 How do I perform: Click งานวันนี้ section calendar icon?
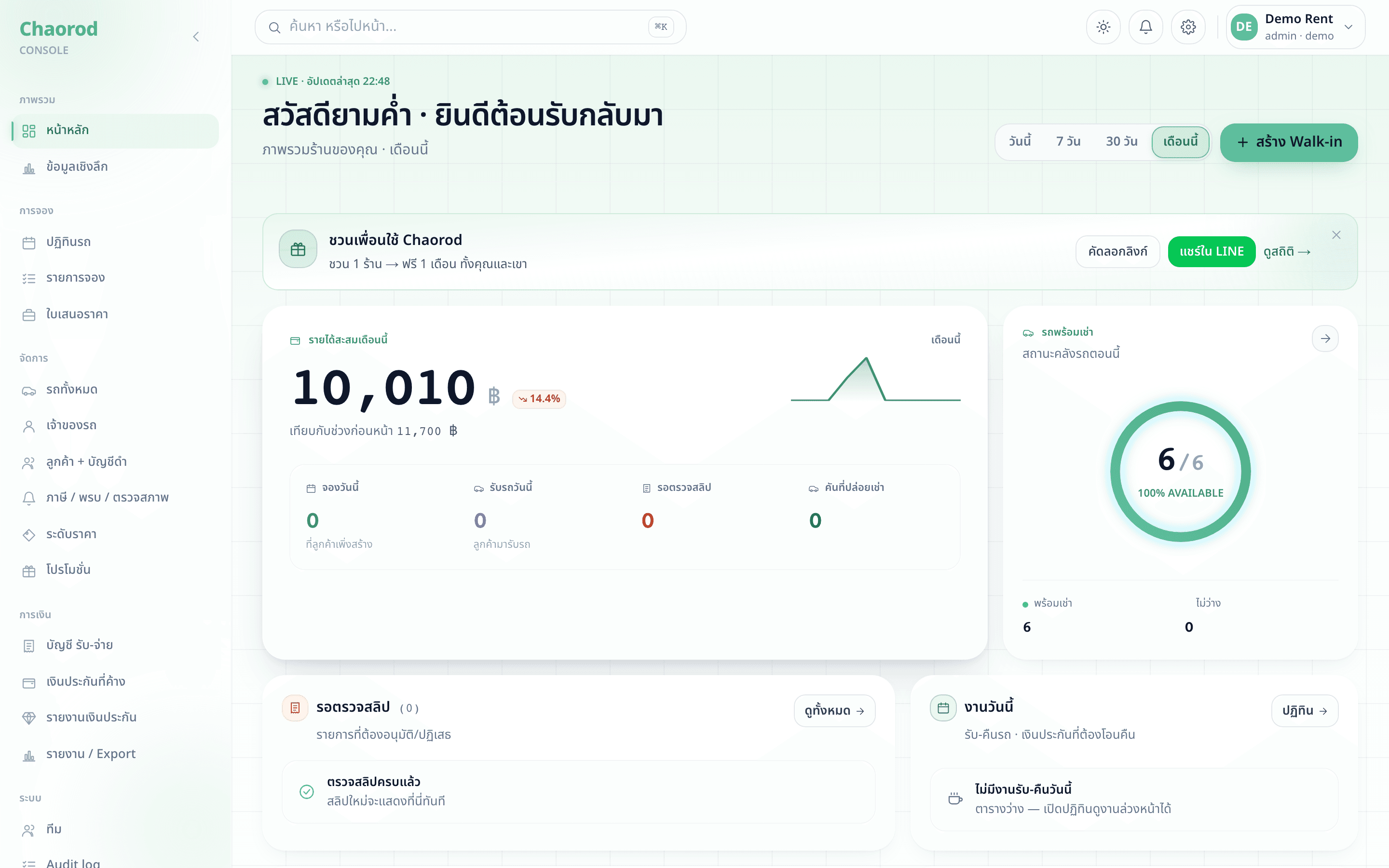[x=943, y=708]
